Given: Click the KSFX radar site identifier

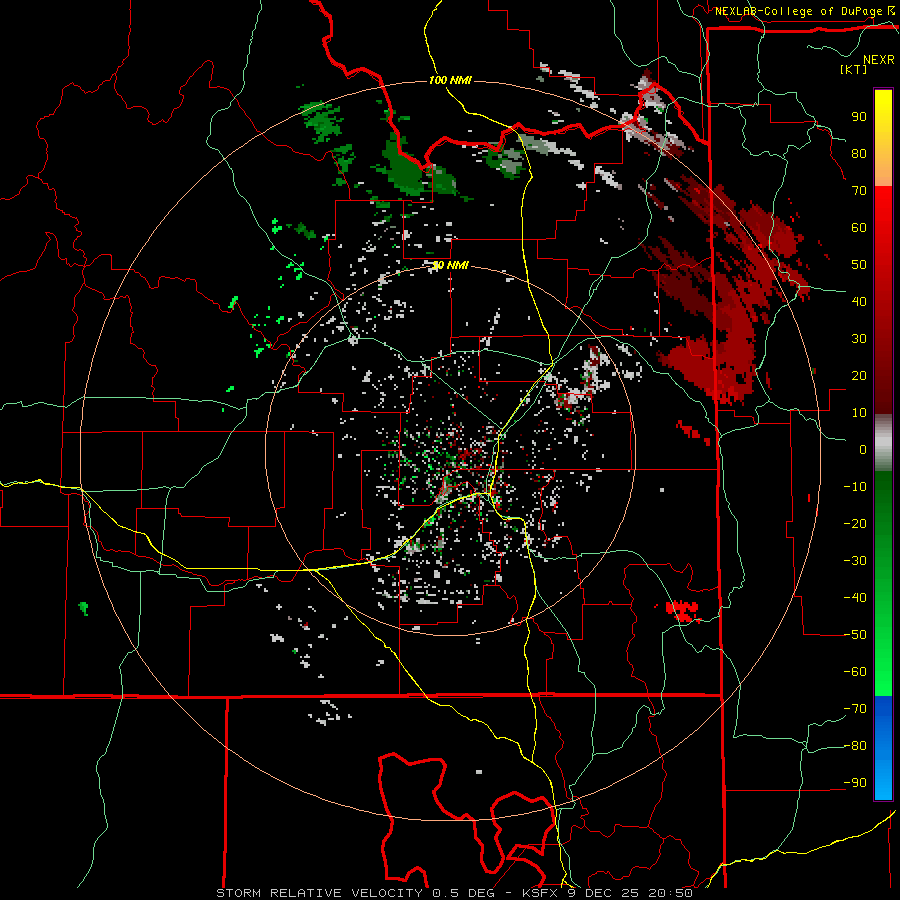Looking at the screenshot, I should tap(541, 893).
